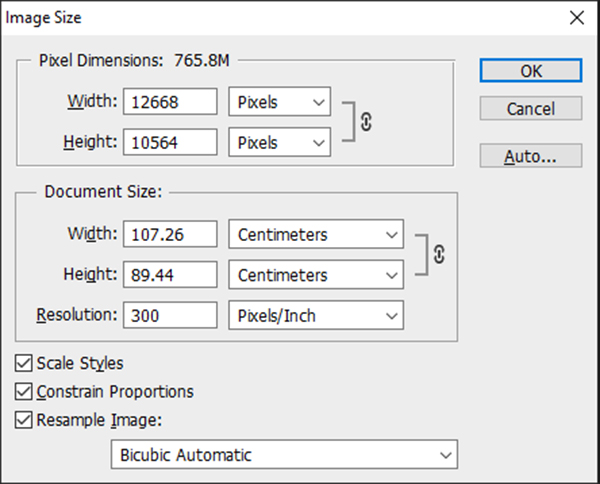Toggle the Scale Styles checkbox
The height and width of the screenshot is (484, 600).
[23, 363]
